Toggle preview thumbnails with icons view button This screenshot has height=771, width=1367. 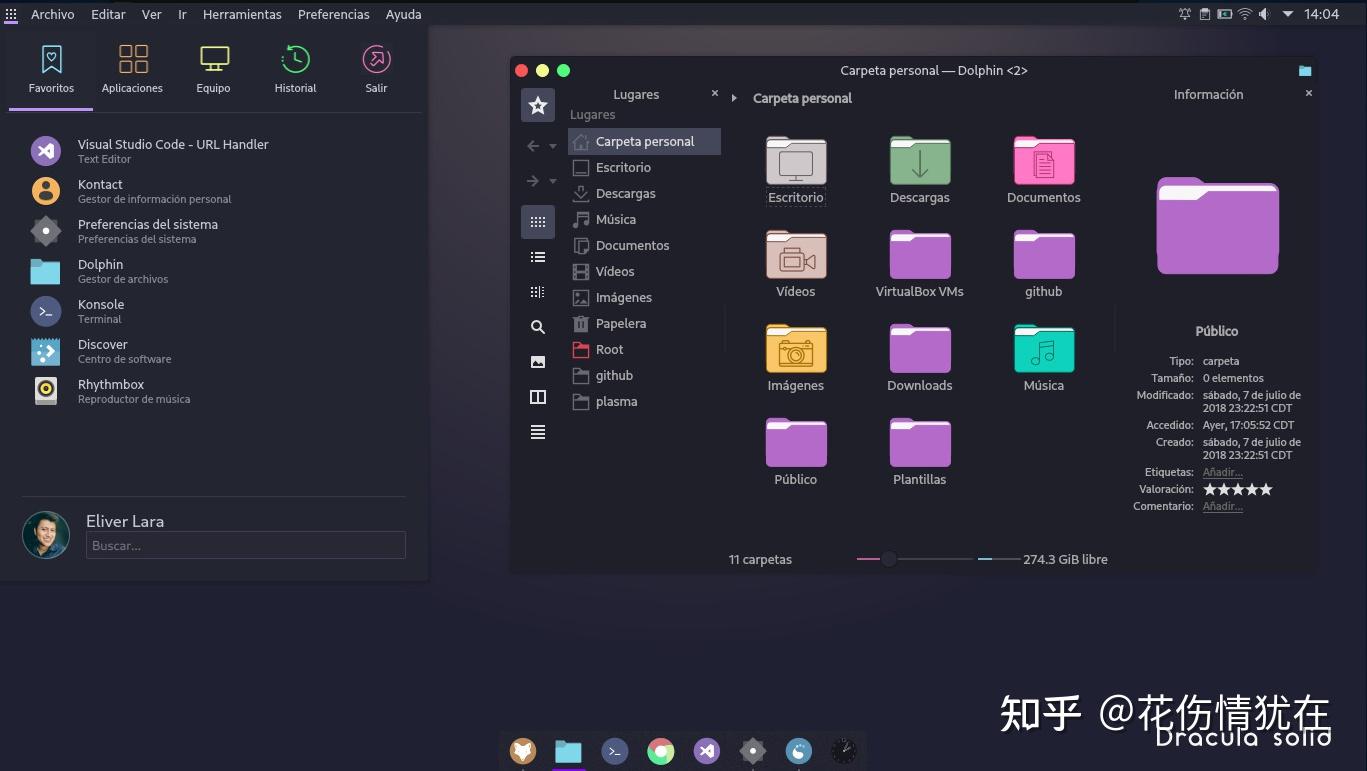click(x=538, y=222)
